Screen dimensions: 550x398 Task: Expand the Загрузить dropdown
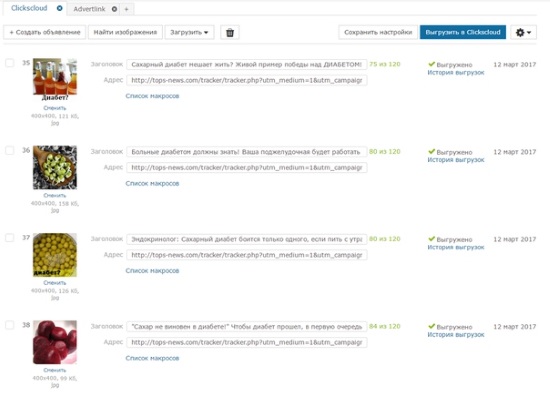click(189, 32)
